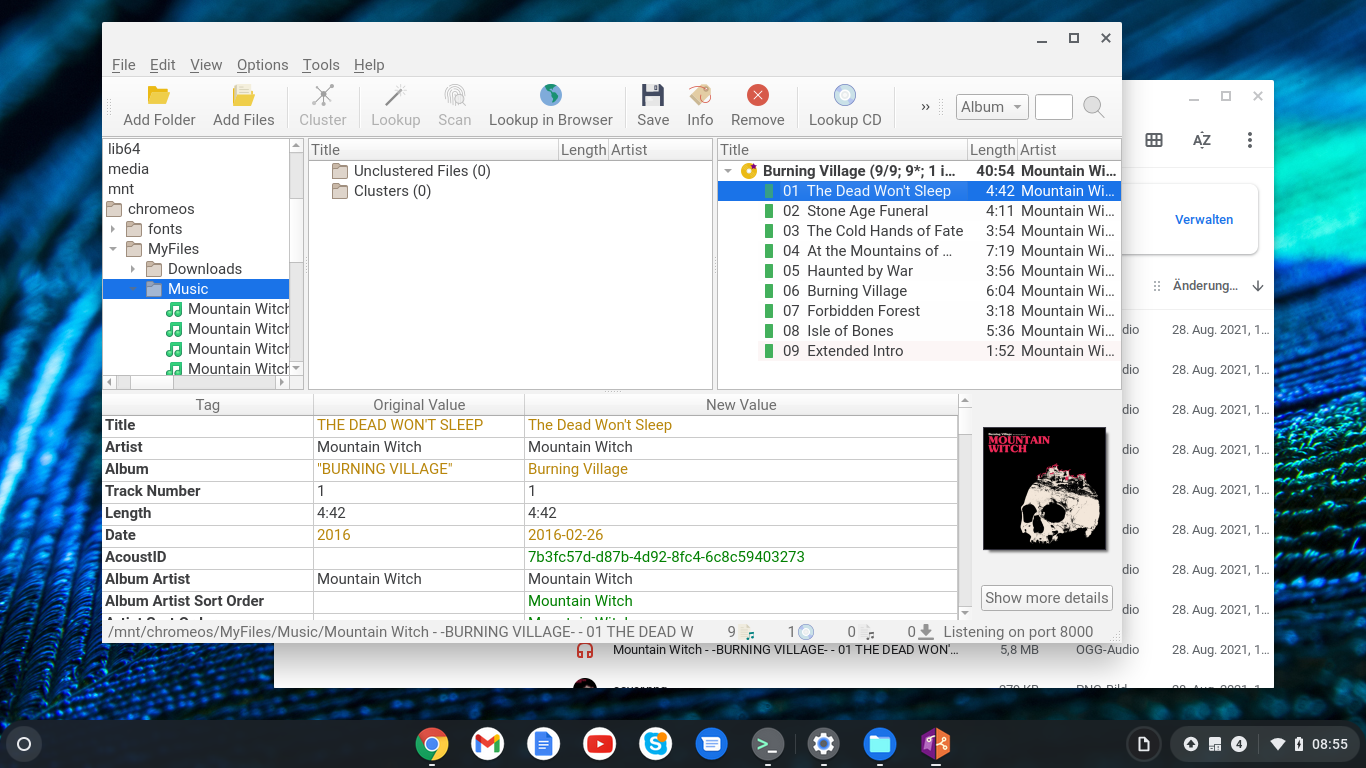Open Lookup in Browser globe icon
Viewport: 1366px width, 768px height.
point(550,95)
